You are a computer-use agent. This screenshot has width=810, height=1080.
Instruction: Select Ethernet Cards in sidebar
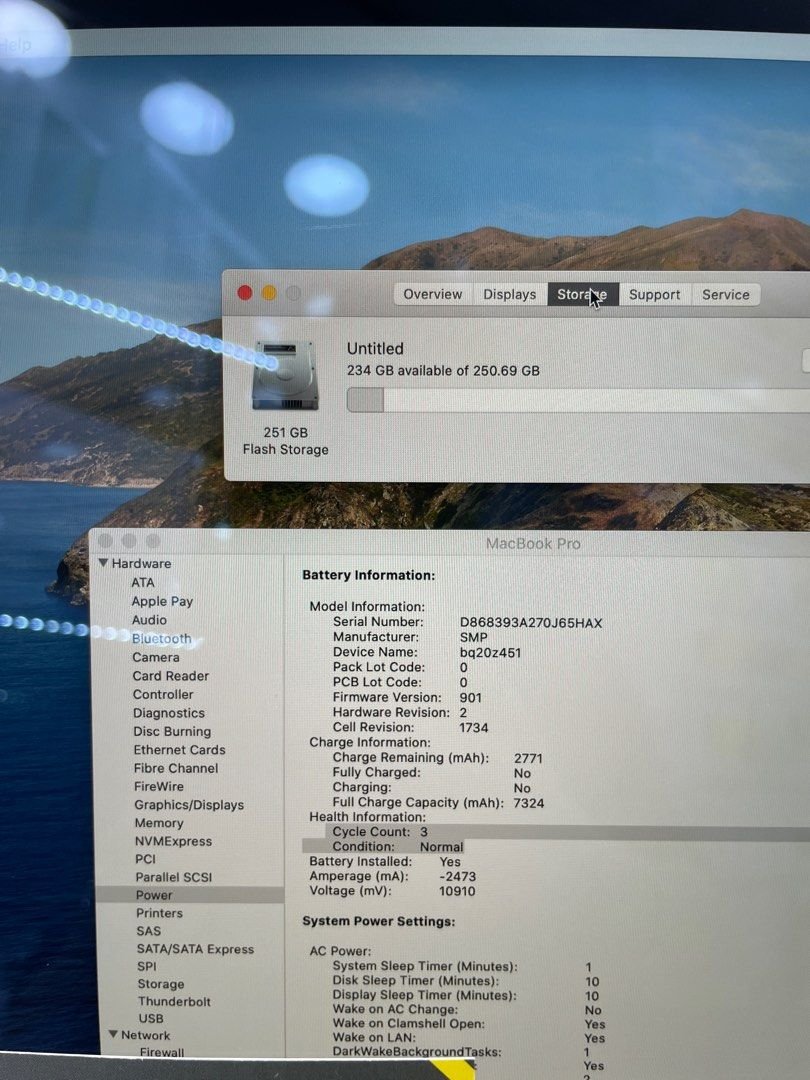tap(180, 749)
